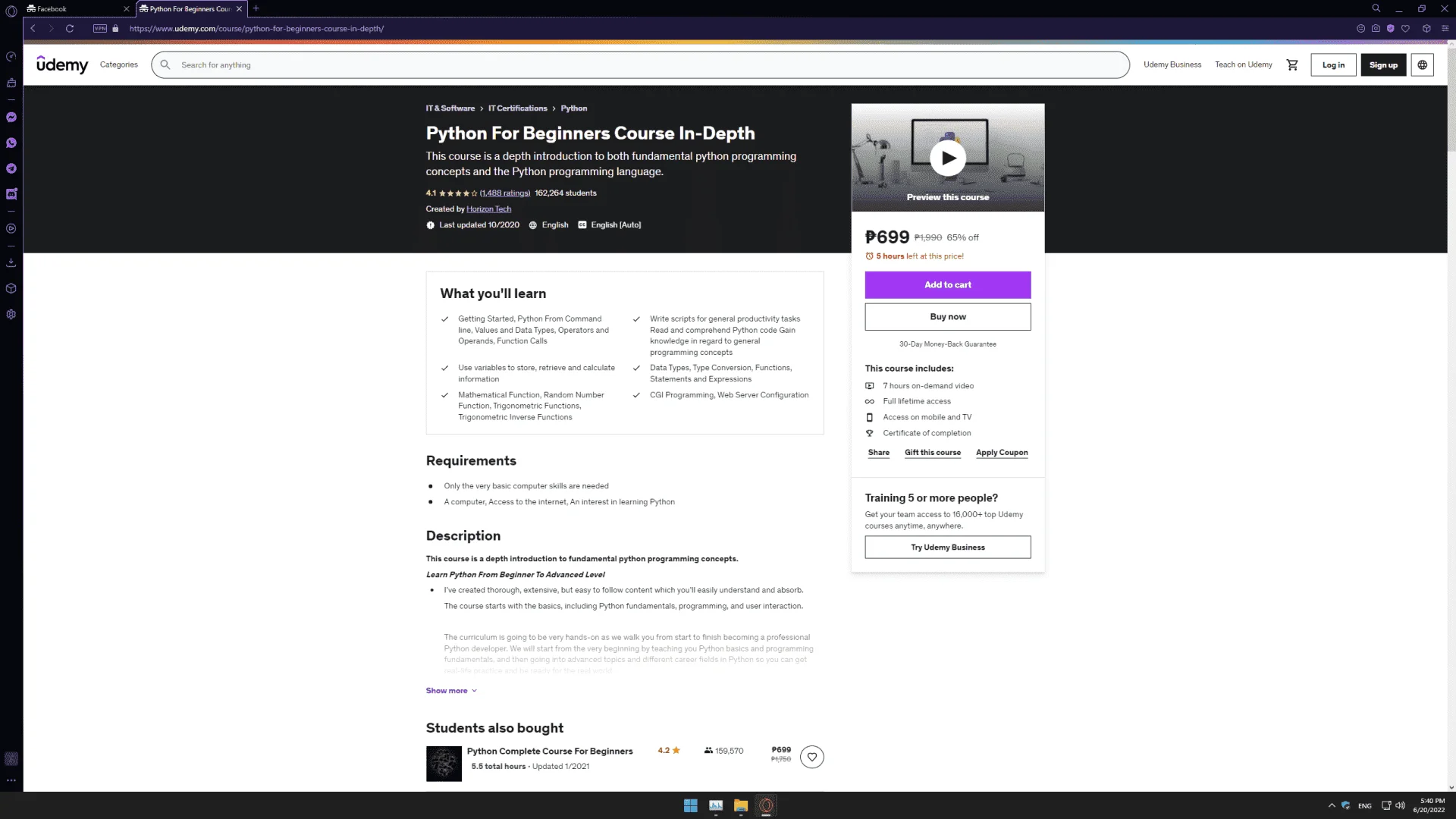Open the Downloads sidebar panel
The image size is (1456, 819).
[11, 262]
